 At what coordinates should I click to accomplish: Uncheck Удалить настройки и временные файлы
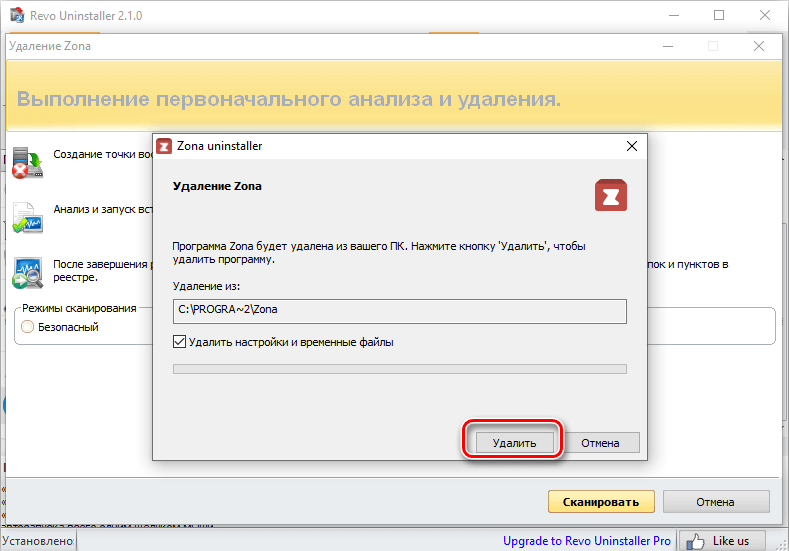point(179,342)
